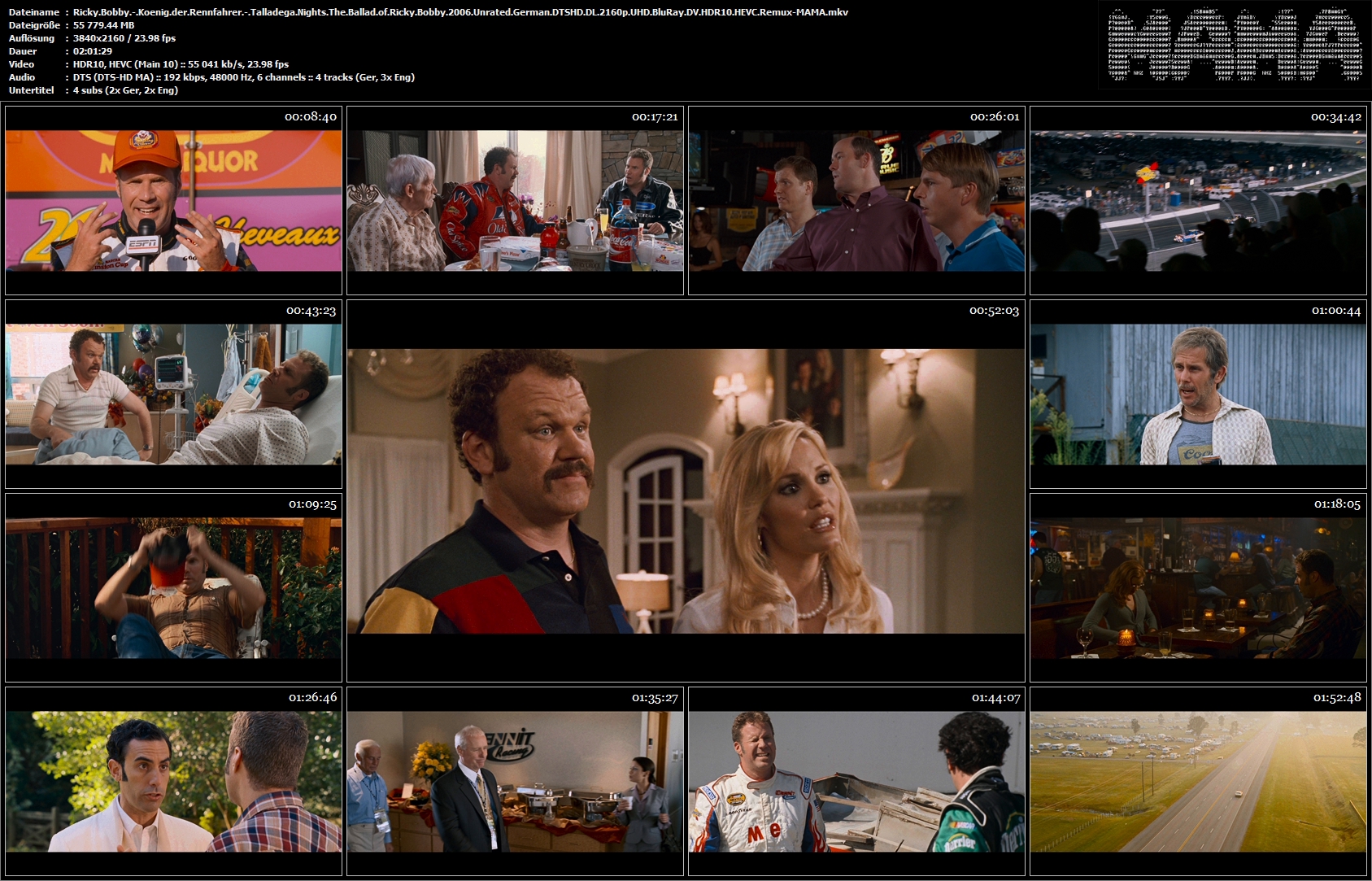Click the video info line starting HDR10, HEVC
The height and width of the screenshot is (881, 1372).
(181, 64)
